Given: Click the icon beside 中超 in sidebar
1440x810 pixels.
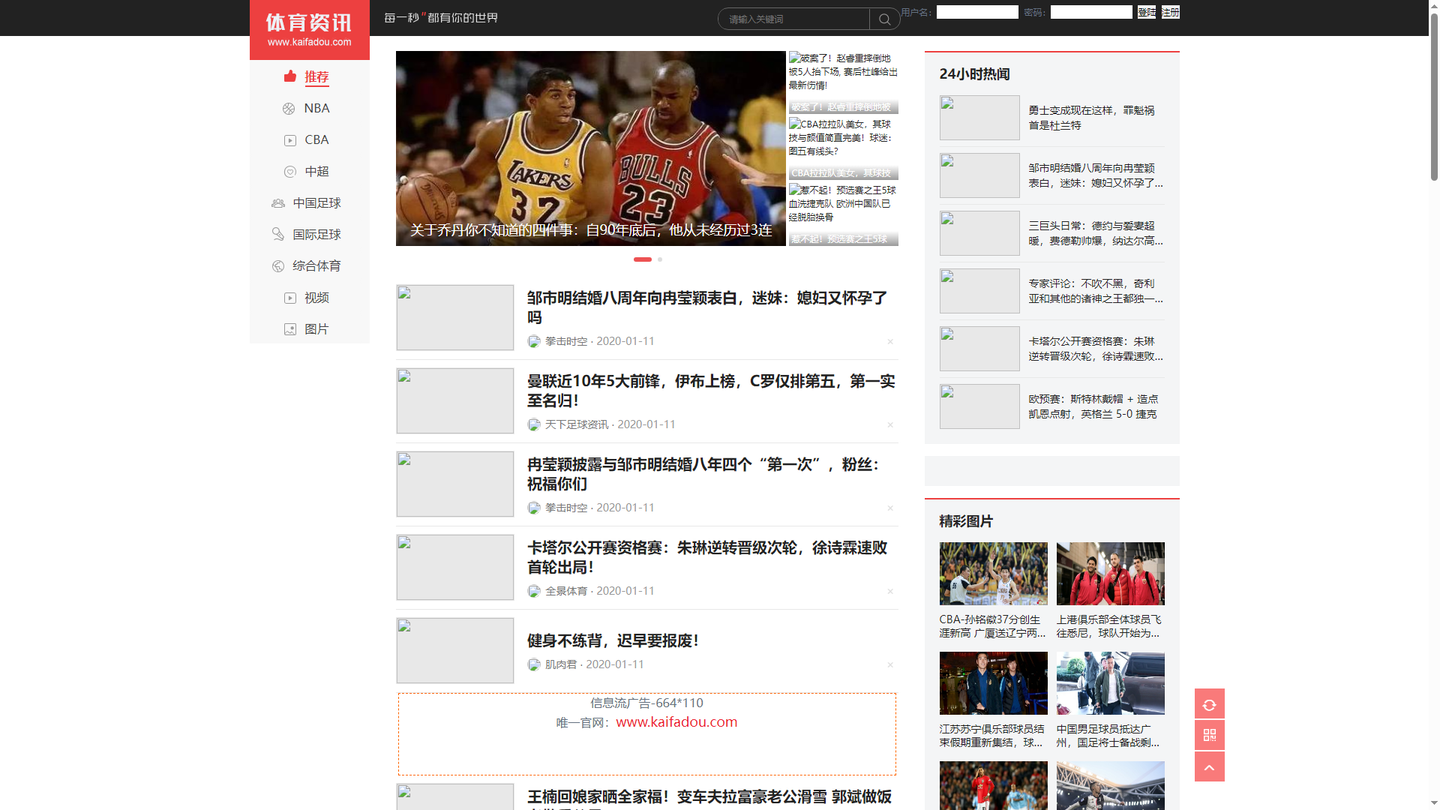Looking at the screenshot, I should [290, 172].
